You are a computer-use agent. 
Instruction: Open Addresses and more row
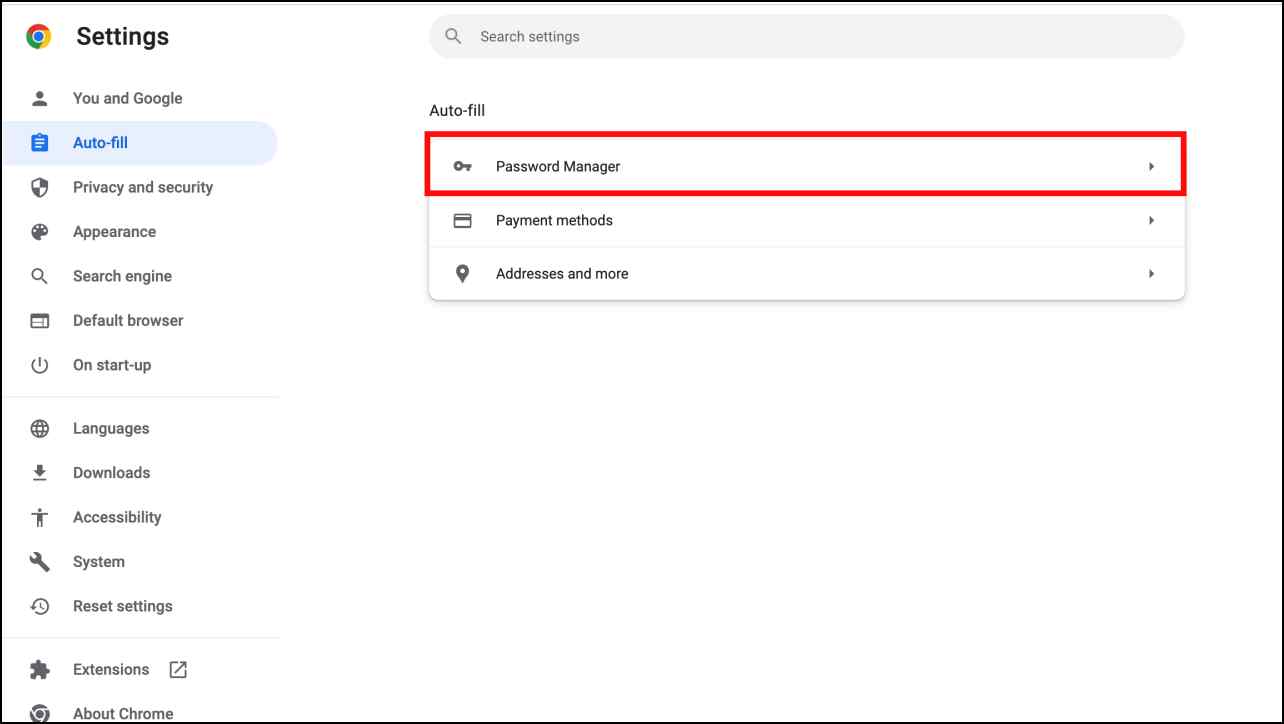pos(806,274)
